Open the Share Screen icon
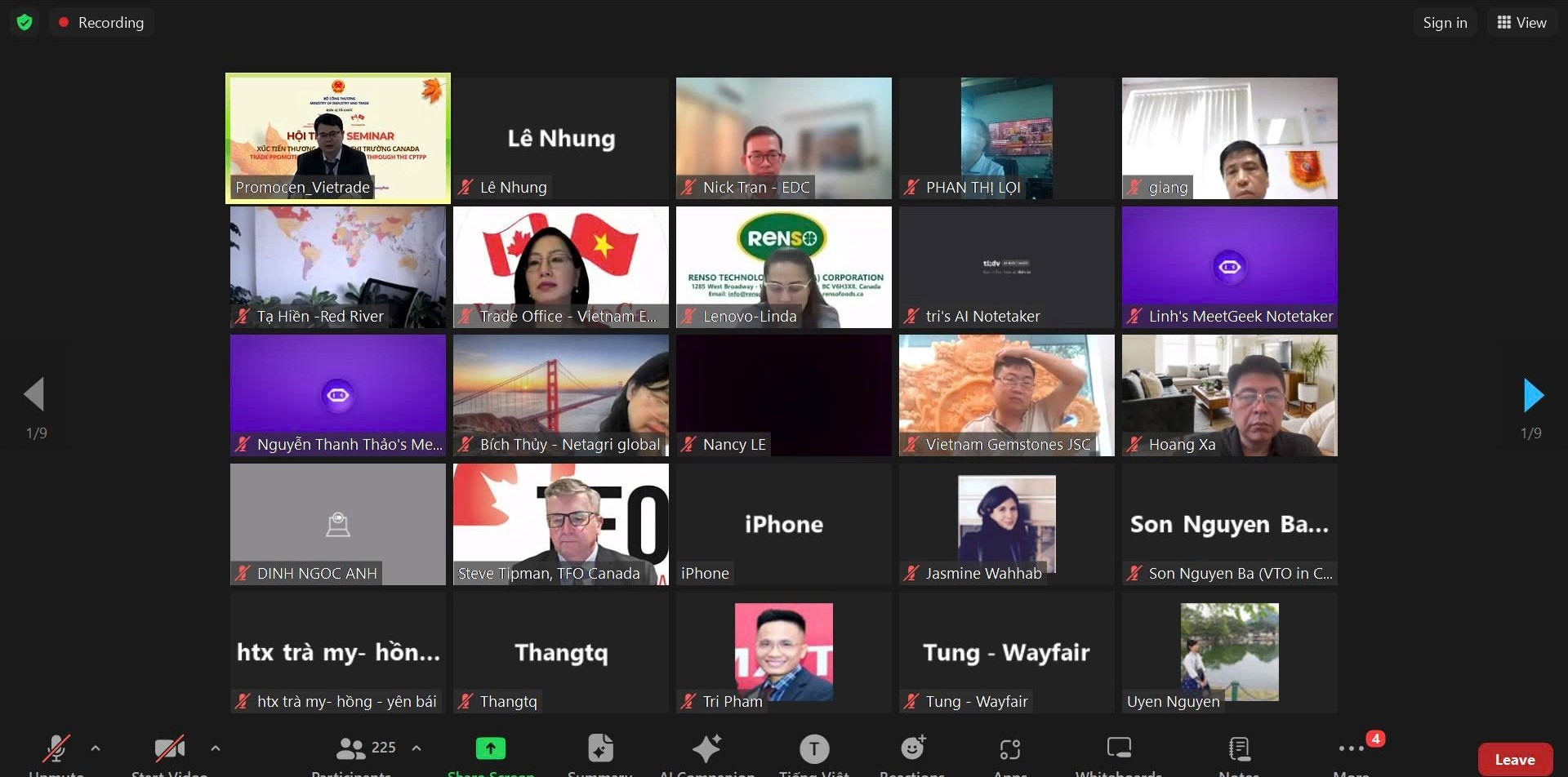The image size is (1568, 777). coord(491,748)
